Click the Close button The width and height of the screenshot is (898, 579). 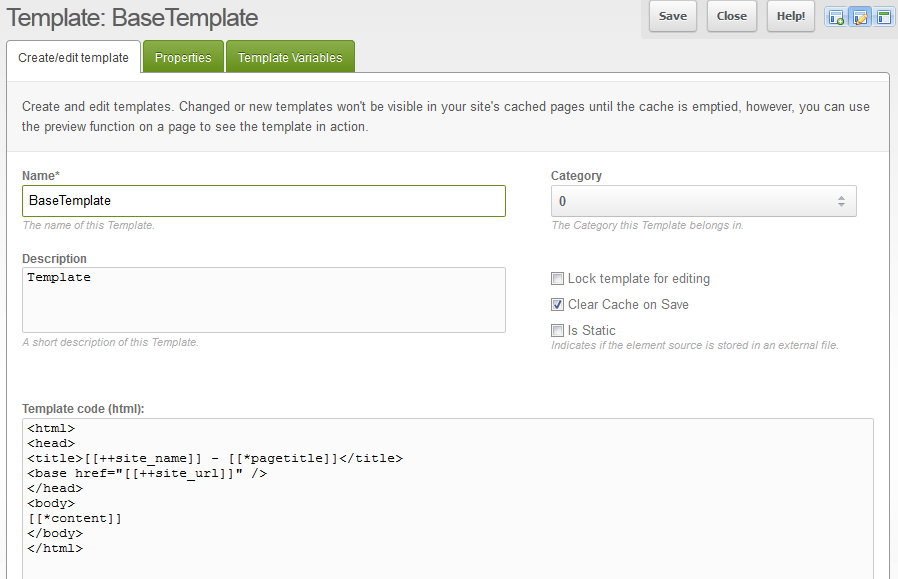coord(732,16)
